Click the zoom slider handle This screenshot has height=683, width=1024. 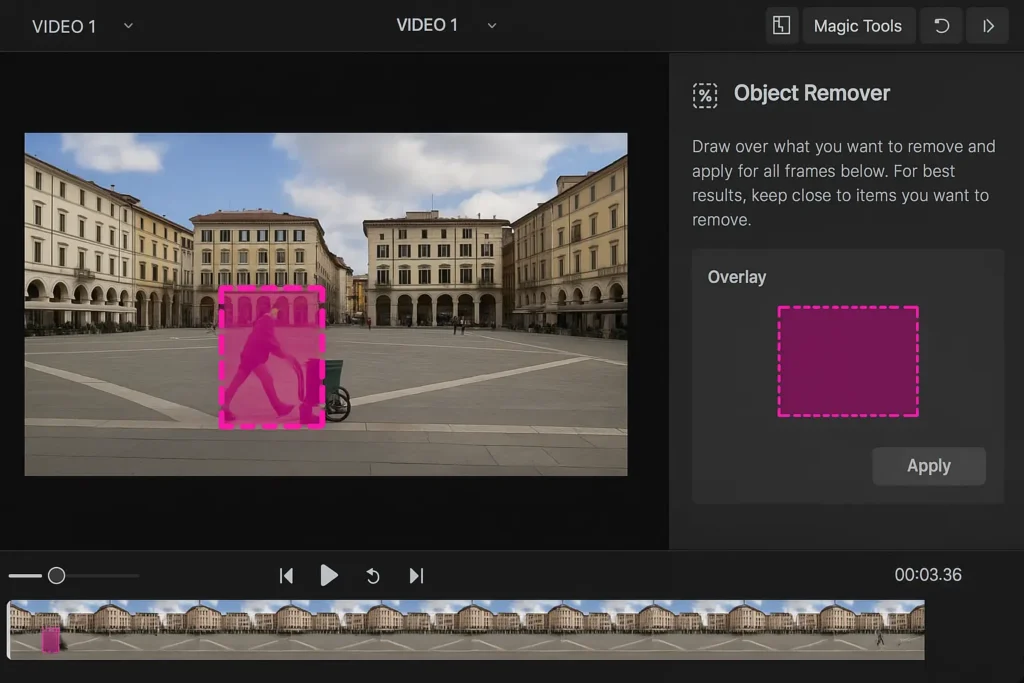click(57, 575)
